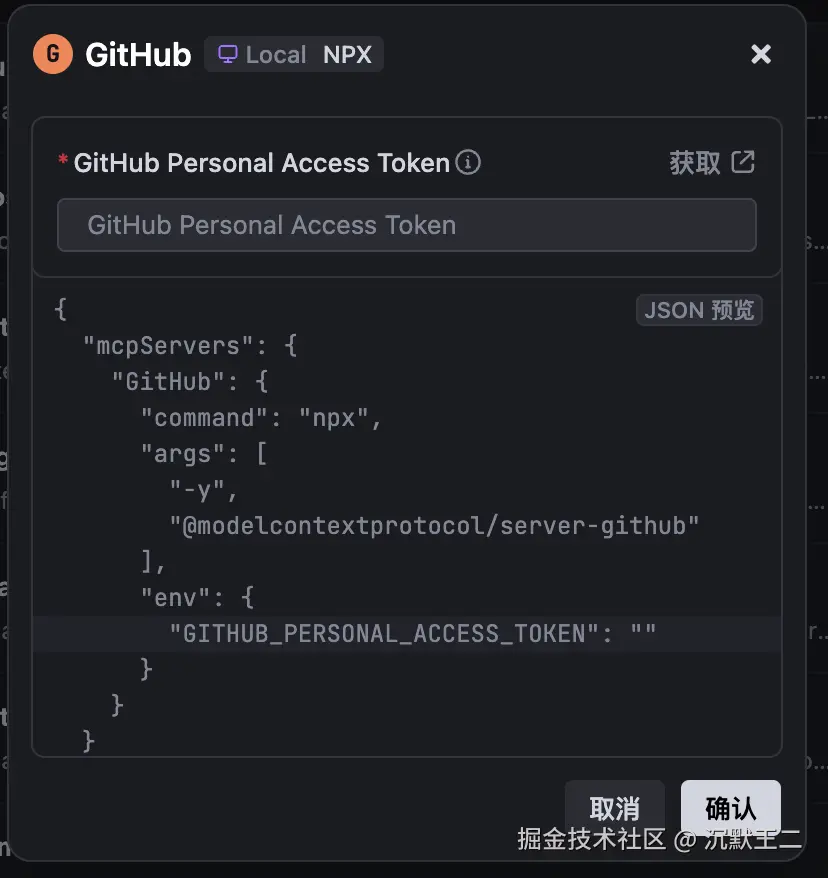Click the "env" line in the JSON preview
Screen dimensions: 828x878
197,597
